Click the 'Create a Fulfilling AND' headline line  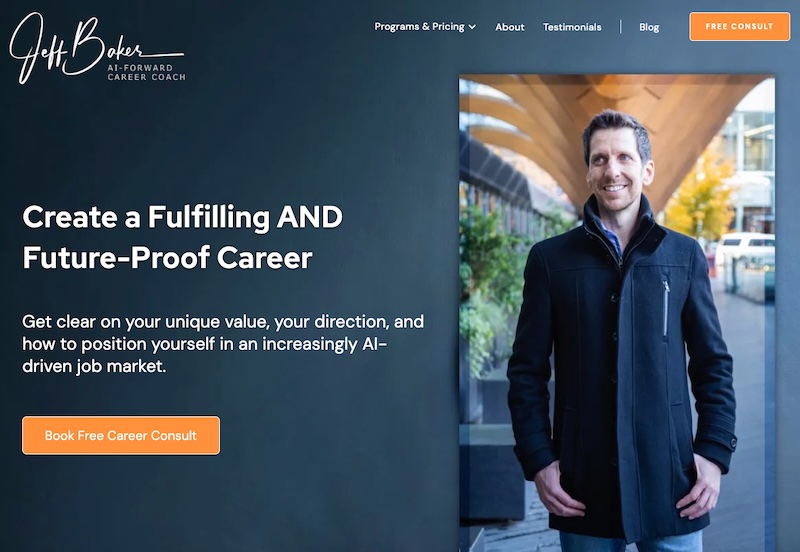click(183, 217)
